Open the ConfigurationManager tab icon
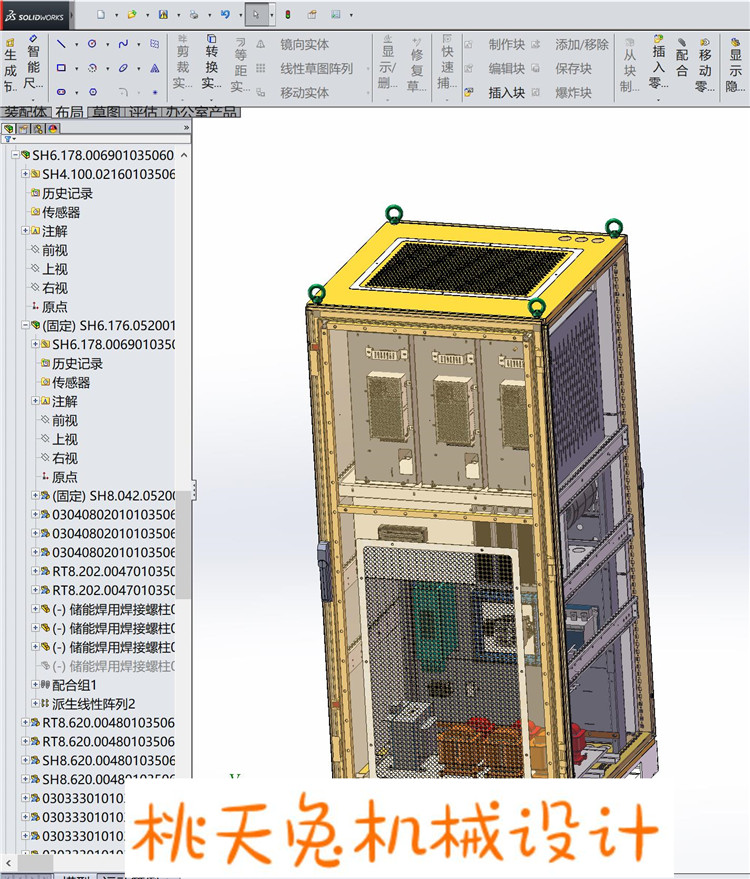Image resolution: width=750 pixels, height=879 pixels. pos(39,128)
